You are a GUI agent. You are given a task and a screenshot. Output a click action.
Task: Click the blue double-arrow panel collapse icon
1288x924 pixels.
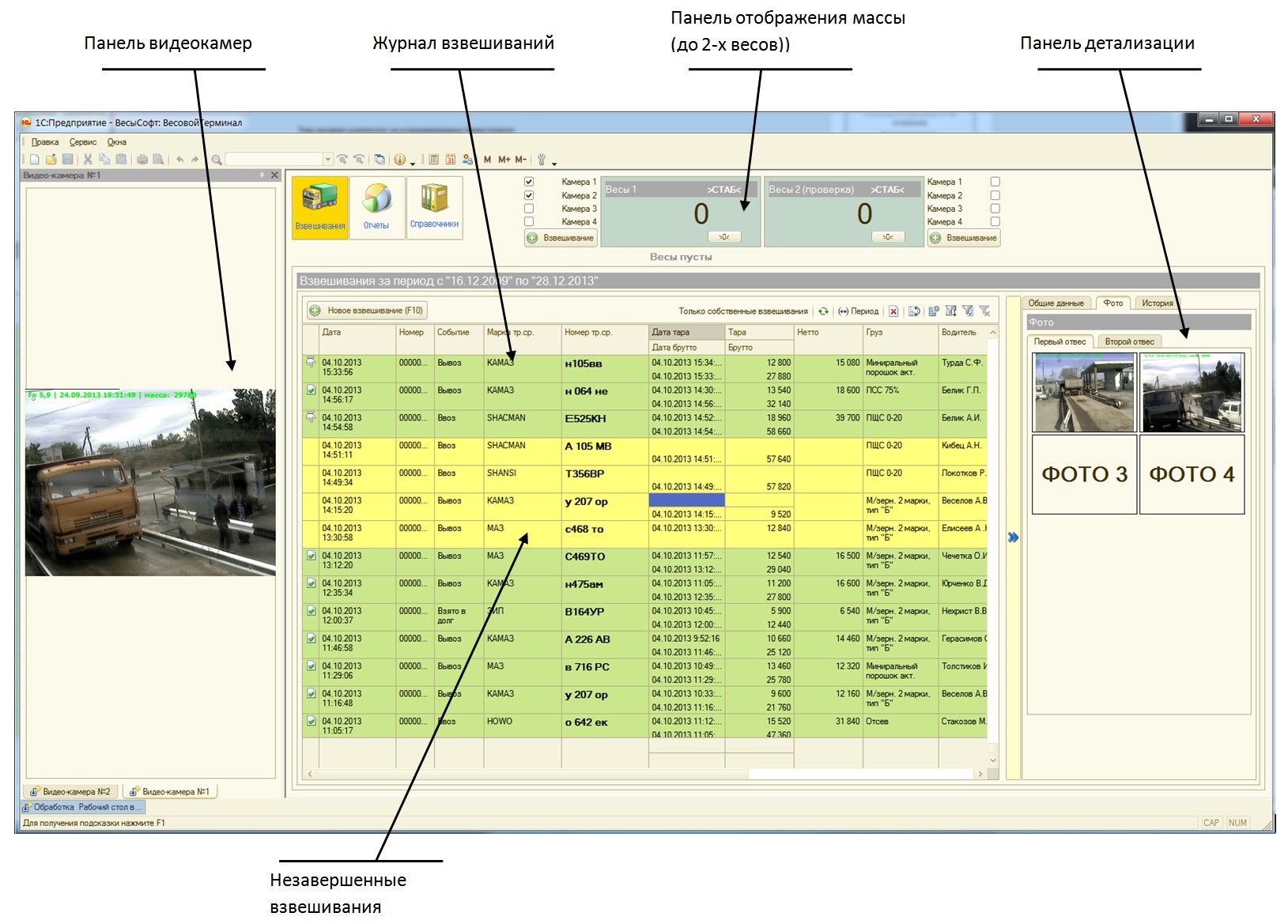1013,537
